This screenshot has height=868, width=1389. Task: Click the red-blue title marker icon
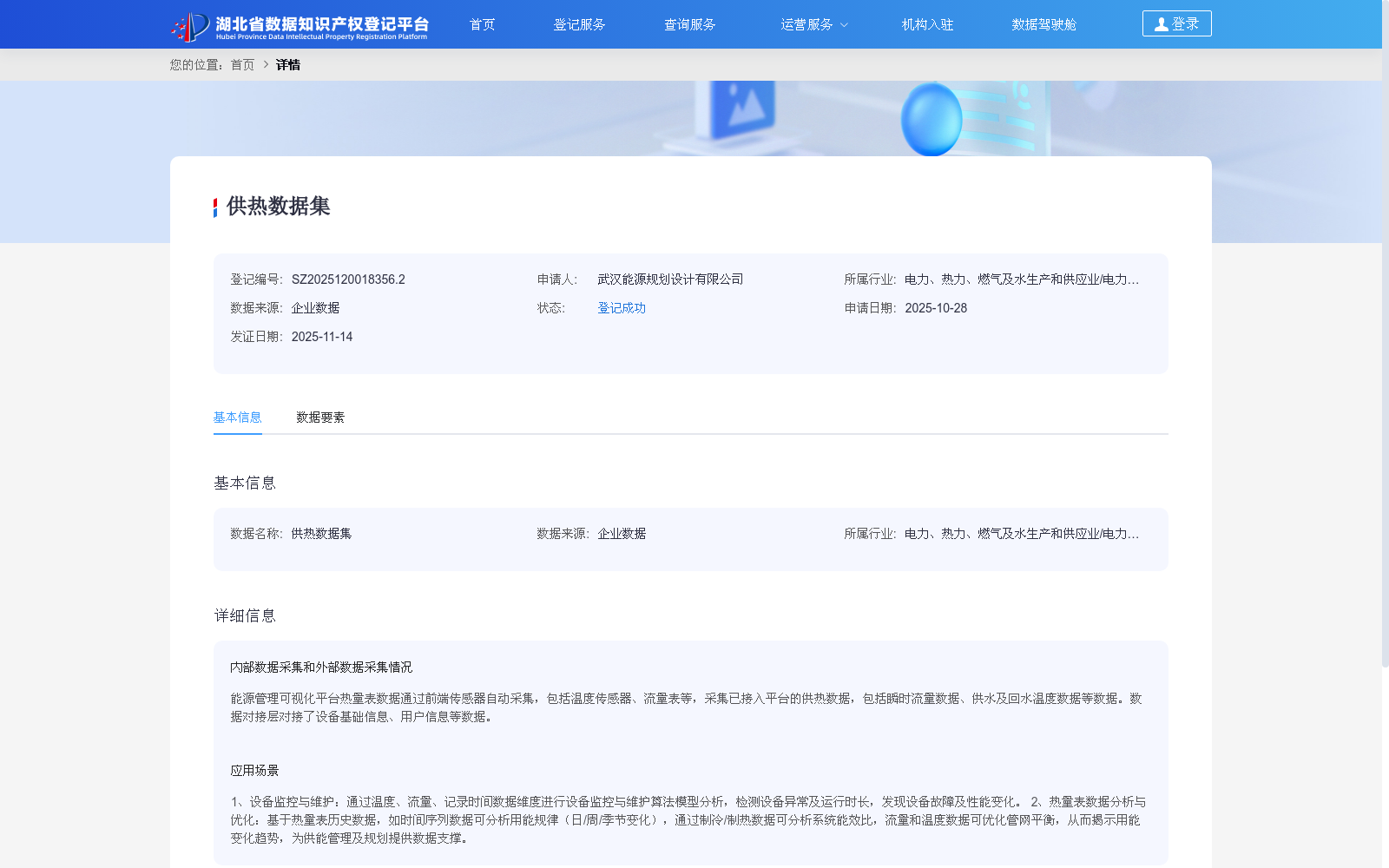coord(215,207)
